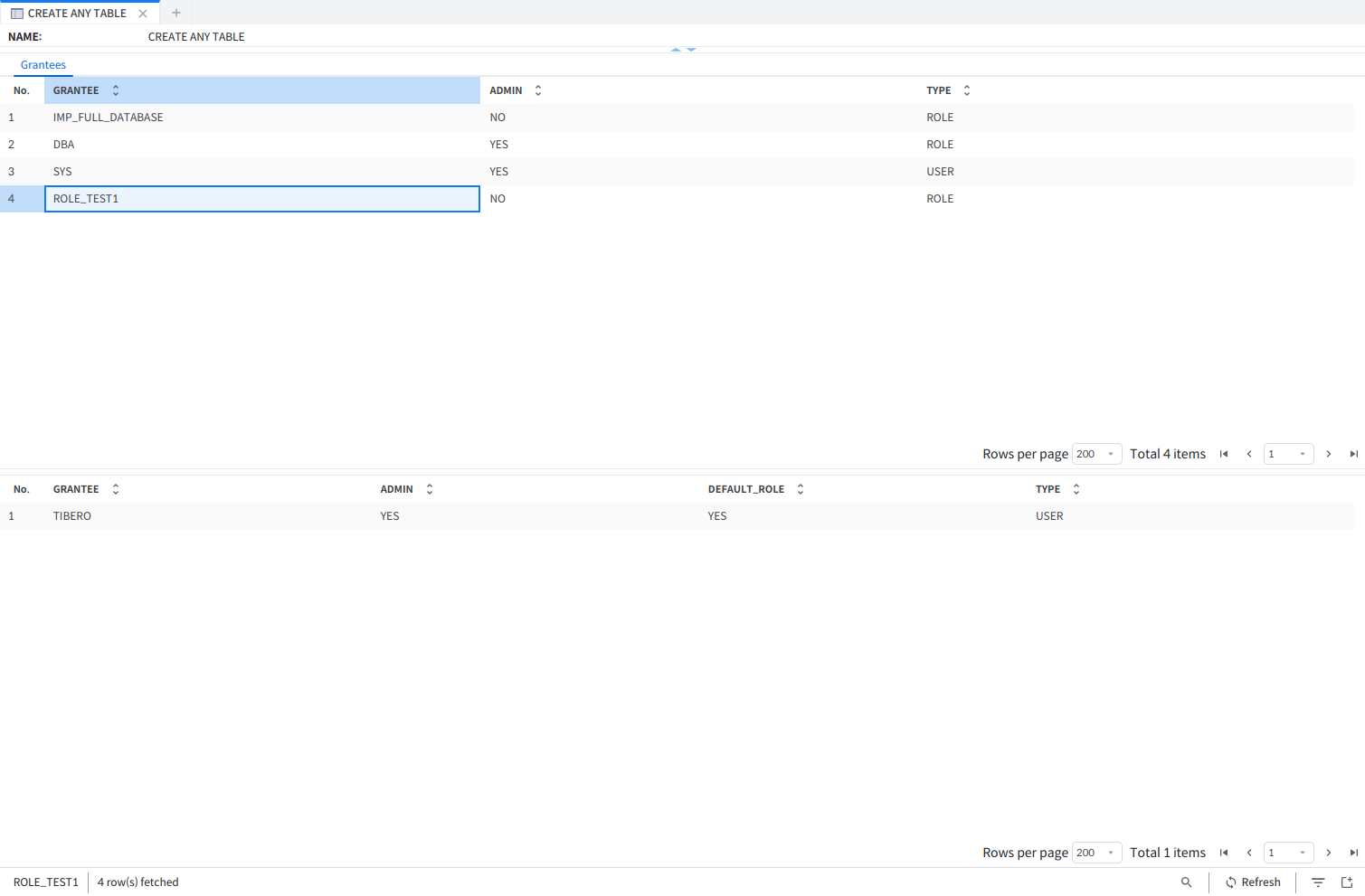Open lower table rows per page dropdown
Viewport: 1365px width, 896px height.
point(1096,853)
